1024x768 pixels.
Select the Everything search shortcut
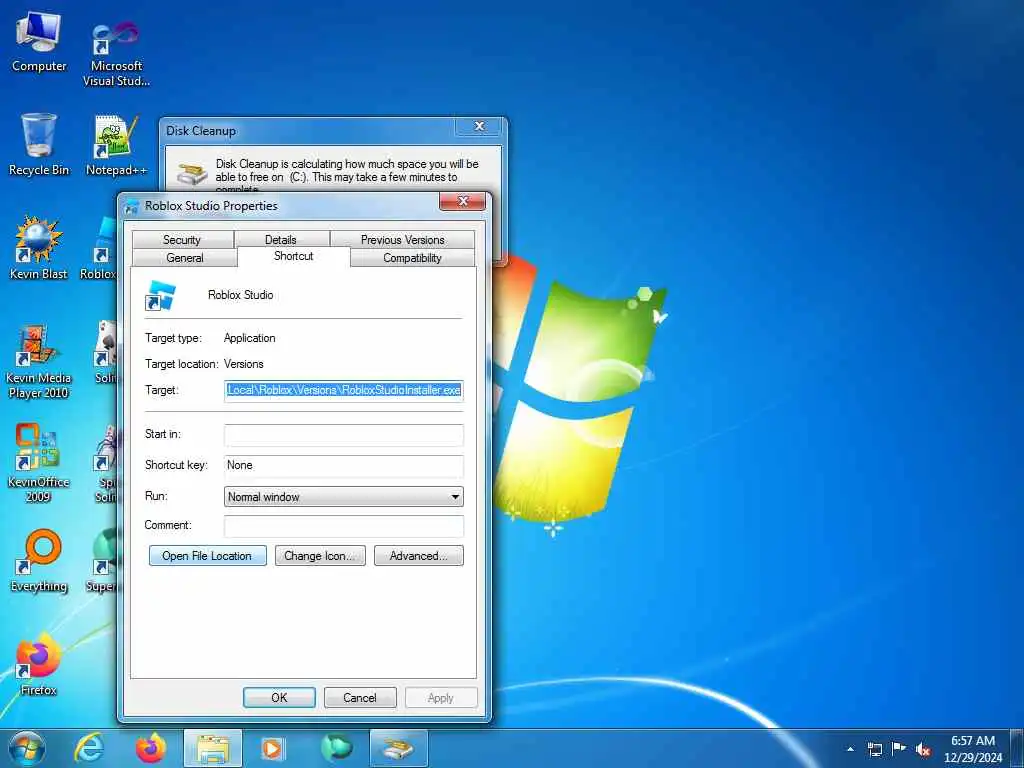click(x=39, y=560)
